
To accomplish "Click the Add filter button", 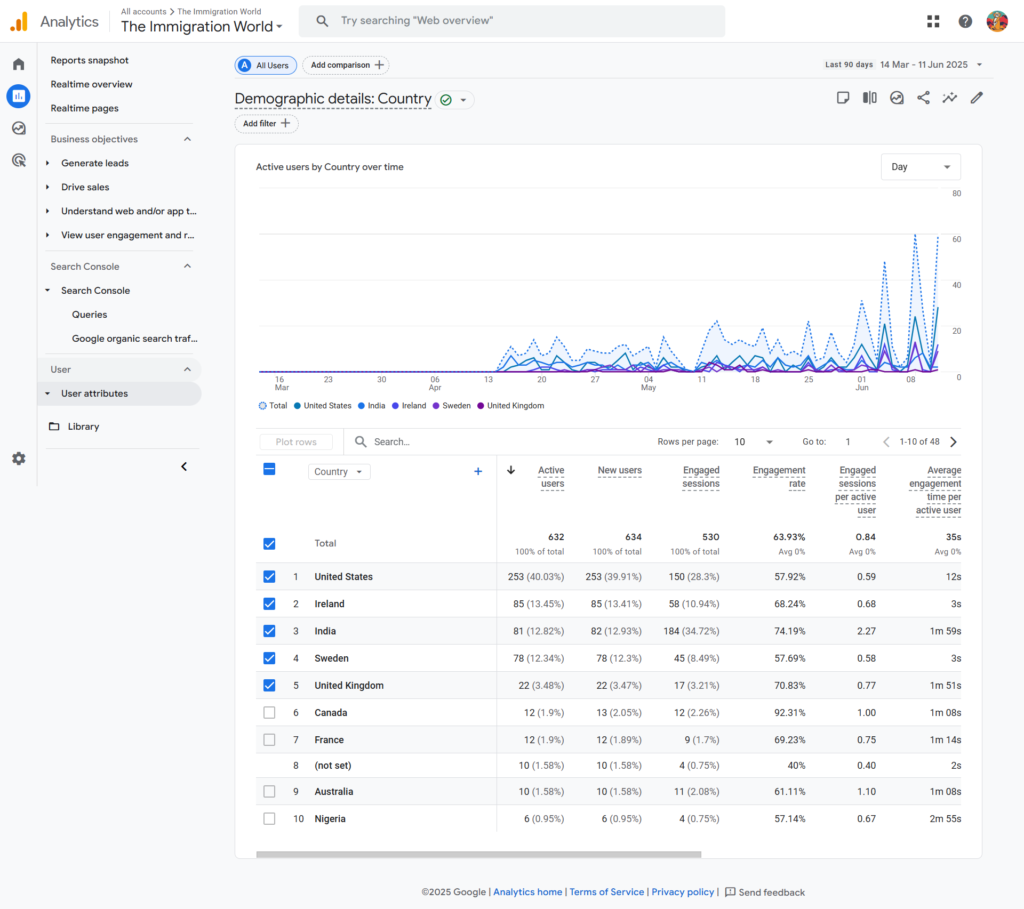I will (266, 123).
